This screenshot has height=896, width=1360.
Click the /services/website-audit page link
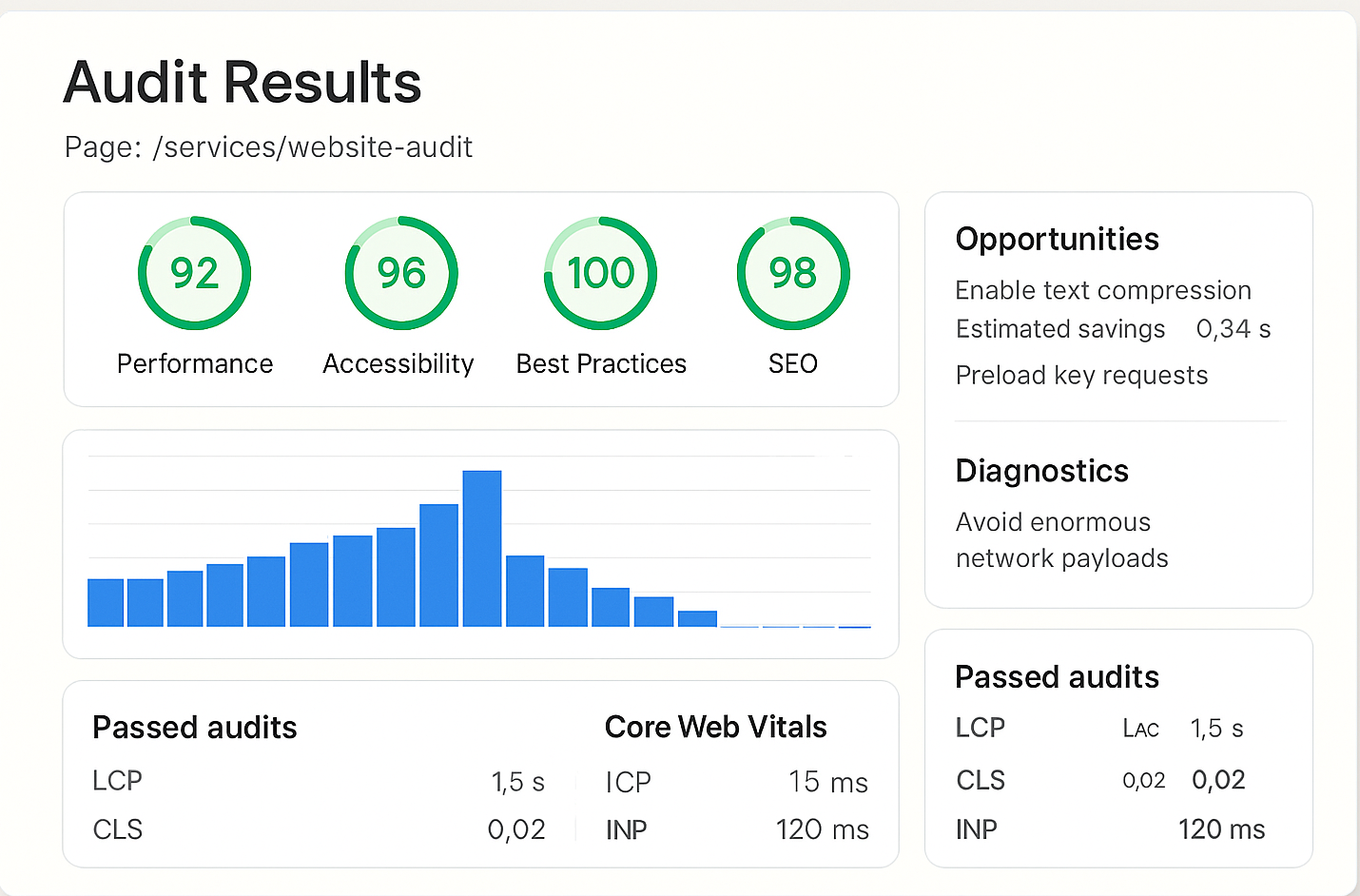click(314, 147)
